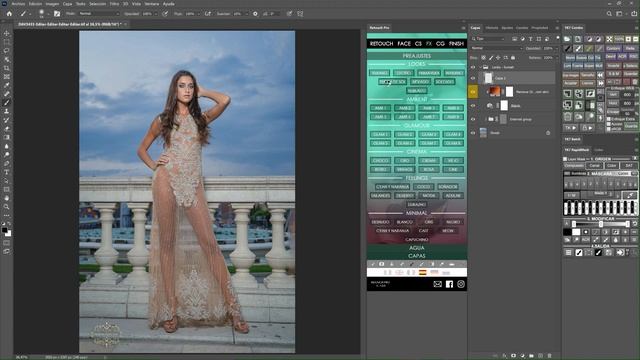Open the Filtro menu

coord(114,4)
